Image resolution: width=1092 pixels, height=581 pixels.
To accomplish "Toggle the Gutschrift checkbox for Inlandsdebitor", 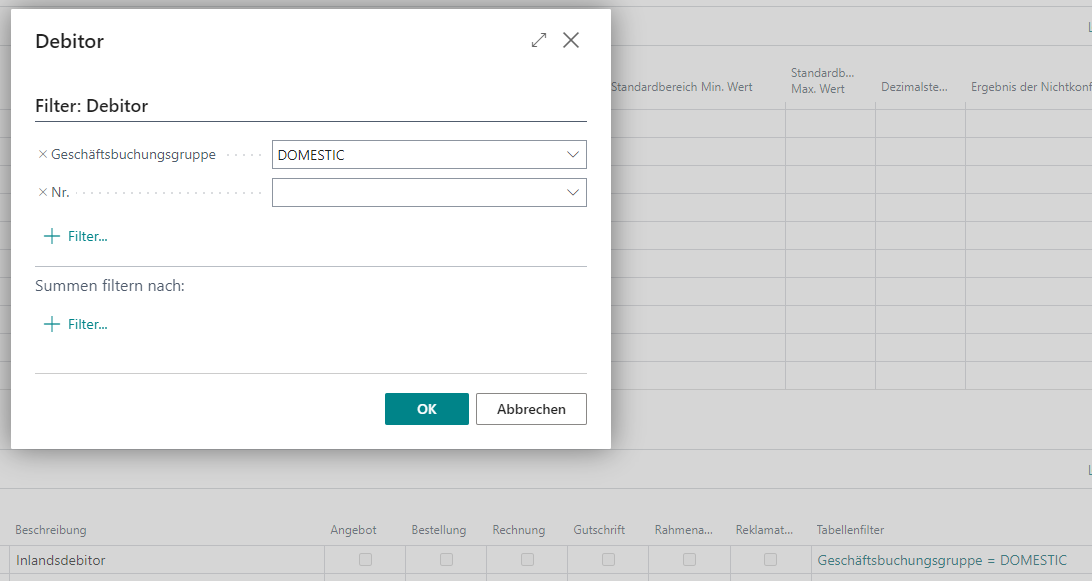I will click(x=608, y=560).
